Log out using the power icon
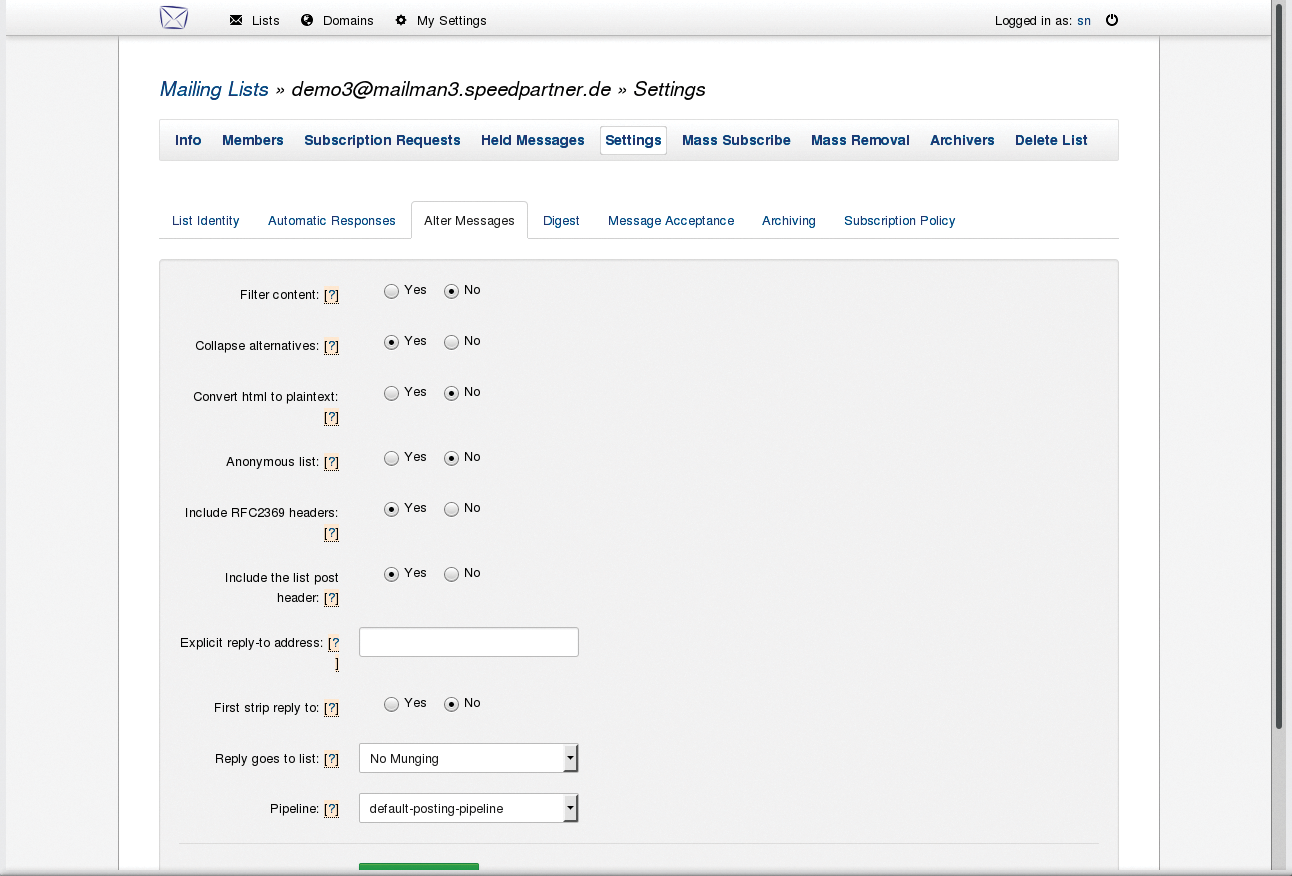Image resolution: width=1292 pixels, height=876 pixels. pyautogui.click(x=1112, y=19)
